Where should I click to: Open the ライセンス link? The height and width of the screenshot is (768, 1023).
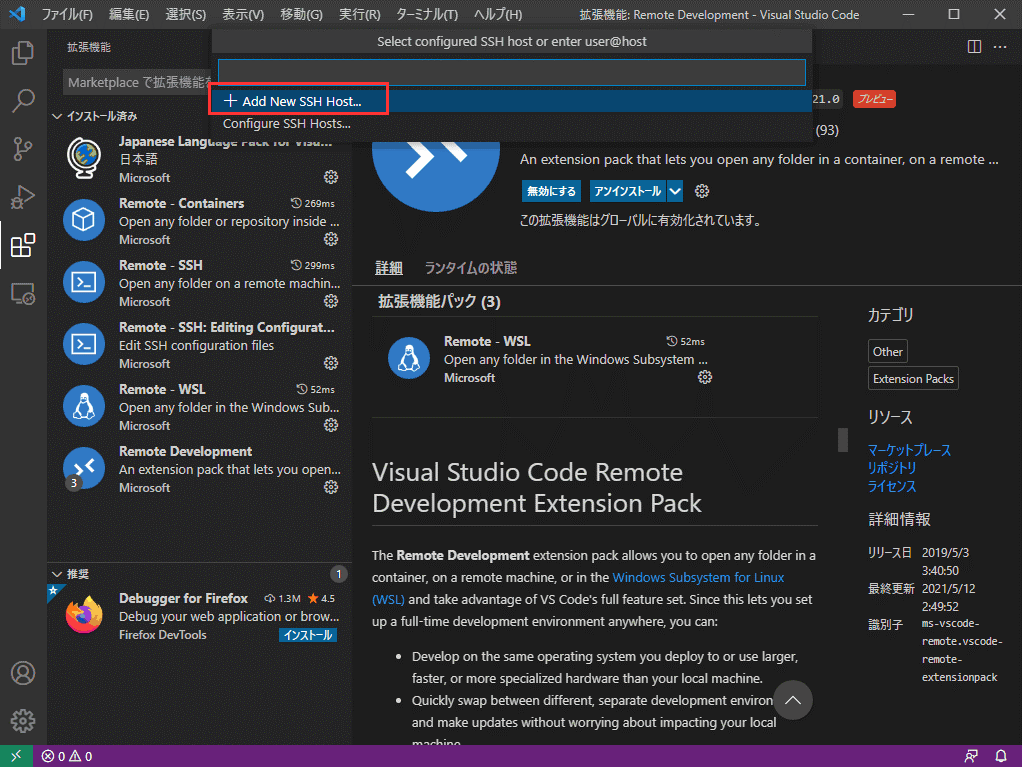pos(892,486)
